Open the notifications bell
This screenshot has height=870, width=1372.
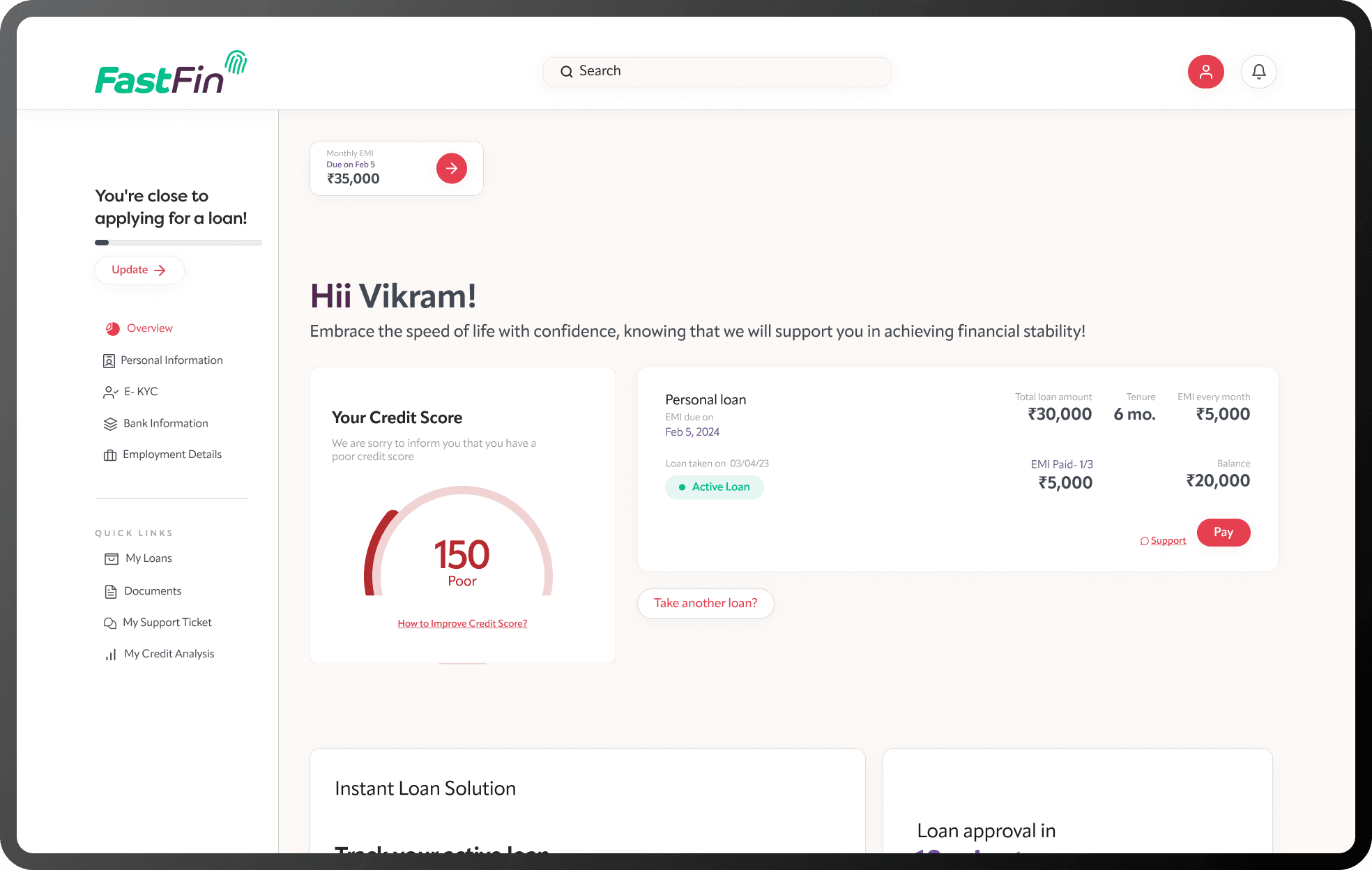1258,72
